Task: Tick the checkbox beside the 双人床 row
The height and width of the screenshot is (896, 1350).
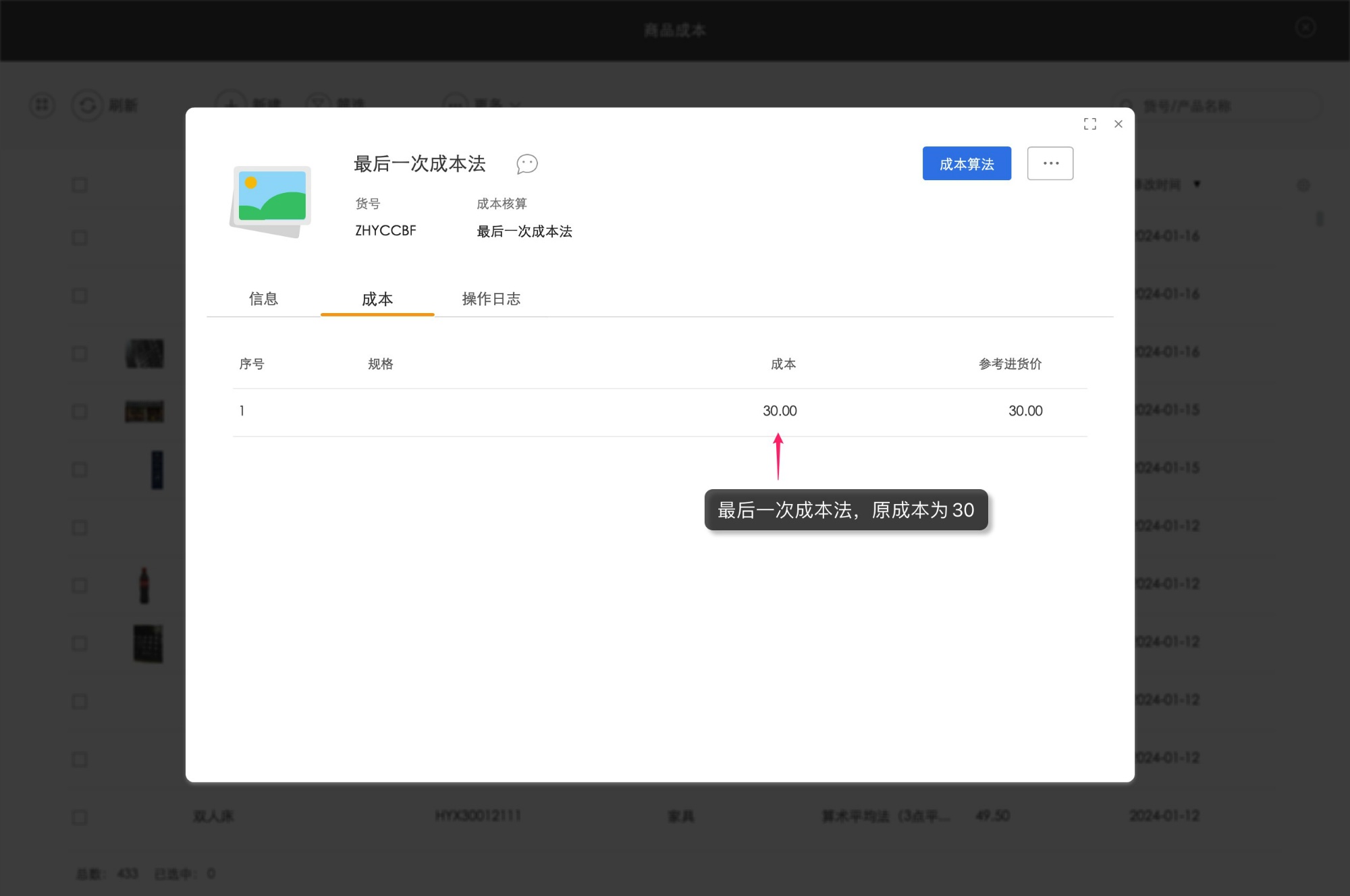Action: (x=80, y=817)
